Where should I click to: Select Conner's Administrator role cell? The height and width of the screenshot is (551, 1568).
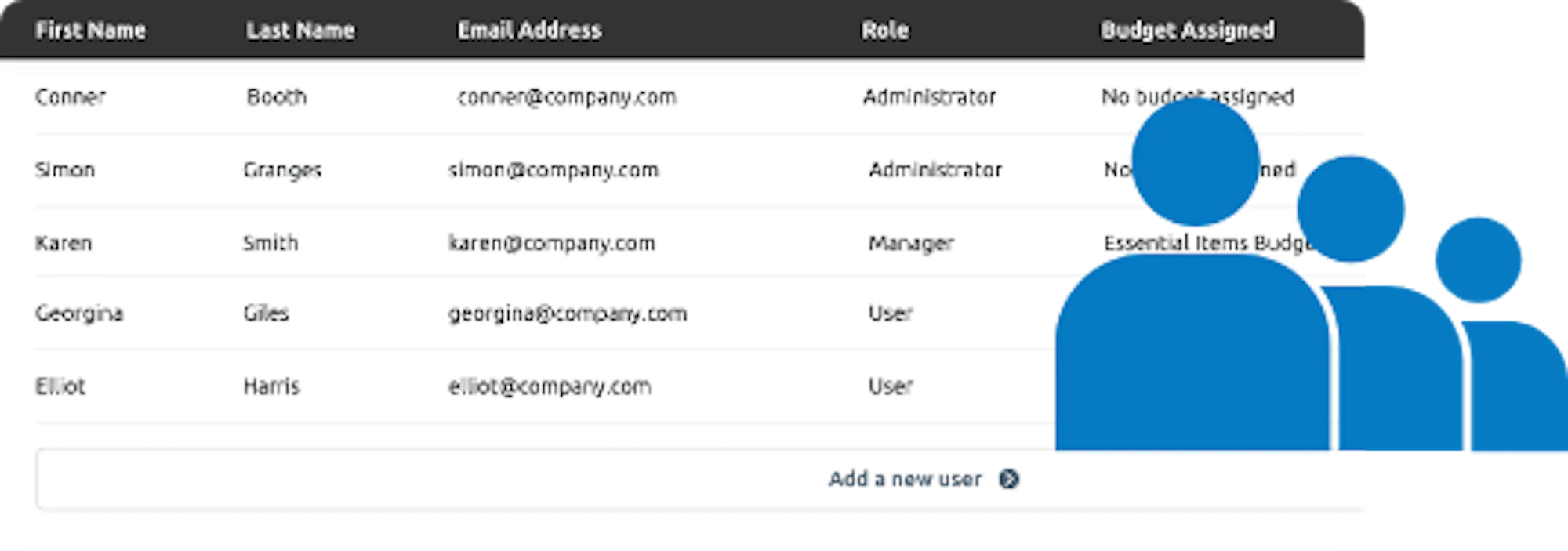pyautogui.click(x=929, y=97)
